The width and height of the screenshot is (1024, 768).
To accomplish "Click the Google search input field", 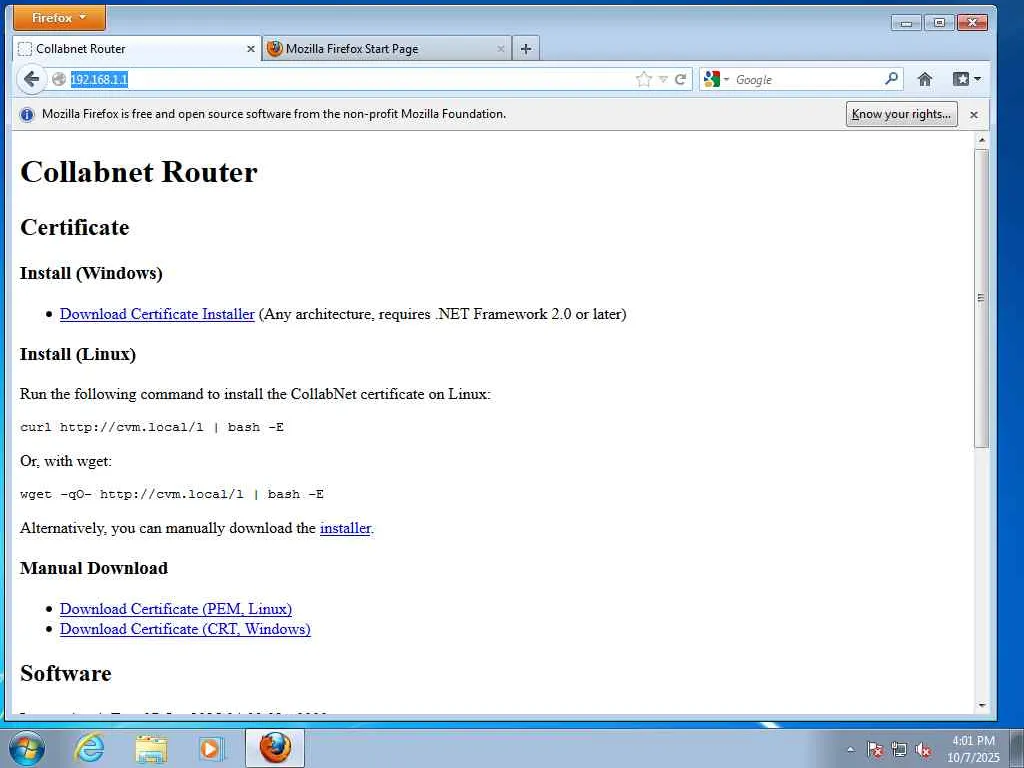I will 808,79.
